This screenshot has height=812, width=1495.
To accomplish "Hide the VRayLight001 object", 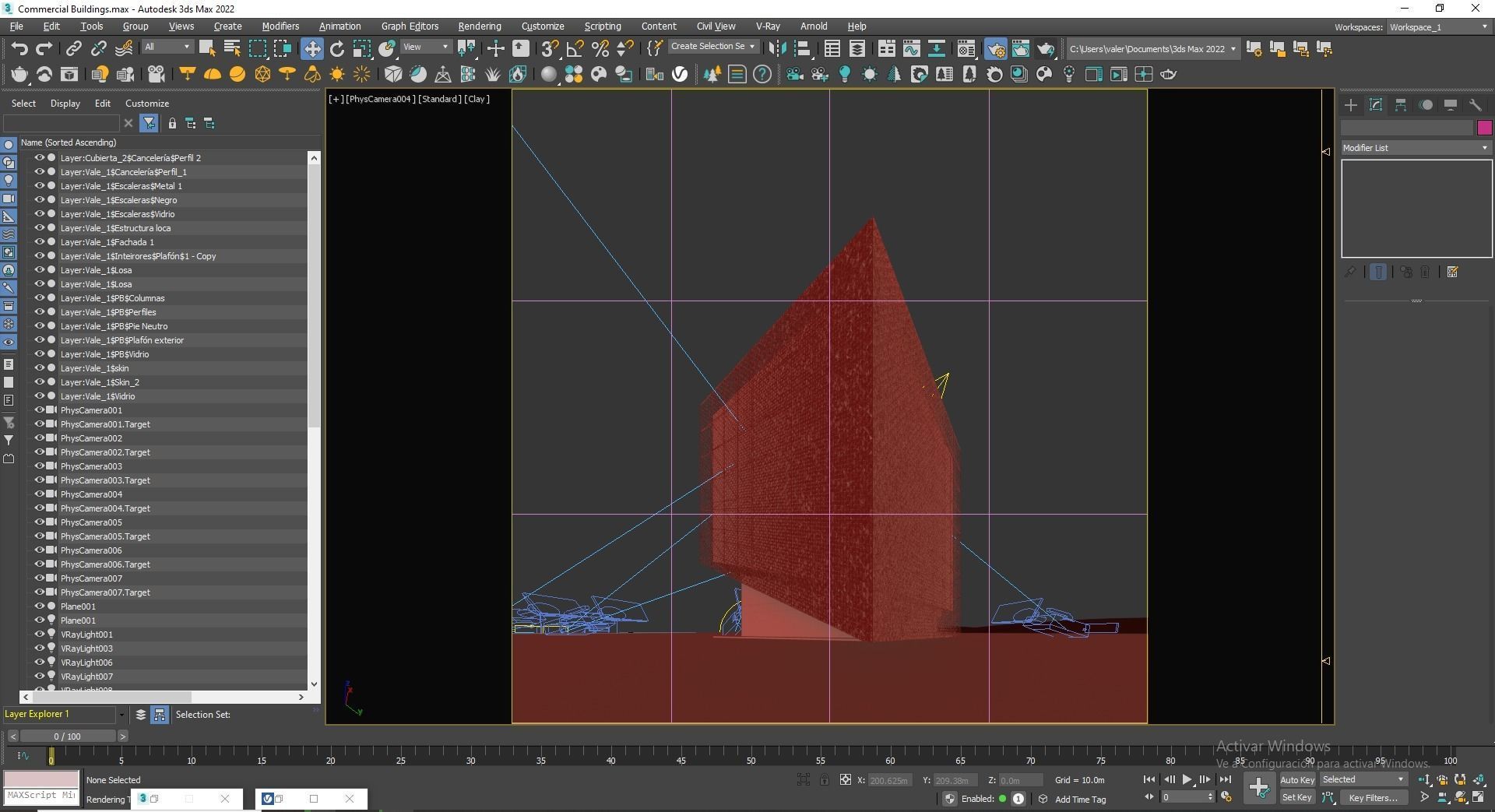I will click(x=39, y=634).
